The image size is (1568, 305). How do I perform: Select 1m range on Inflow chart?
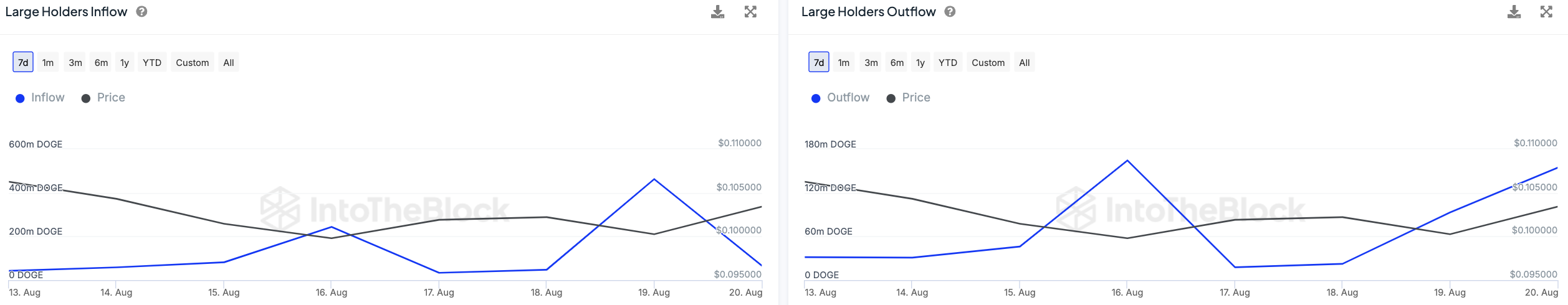(48, 62)
